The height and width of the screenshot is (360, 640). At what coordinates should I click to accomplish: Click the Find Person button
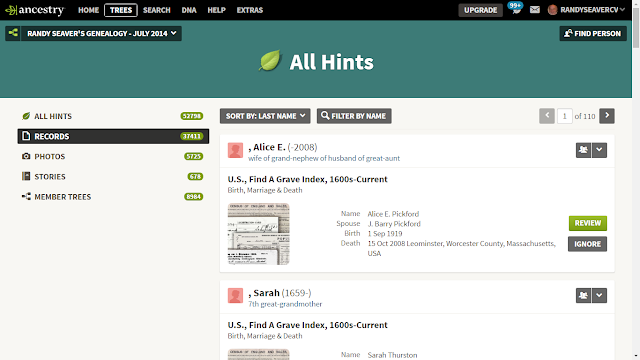pyautogui.click(x=593, y=33)
